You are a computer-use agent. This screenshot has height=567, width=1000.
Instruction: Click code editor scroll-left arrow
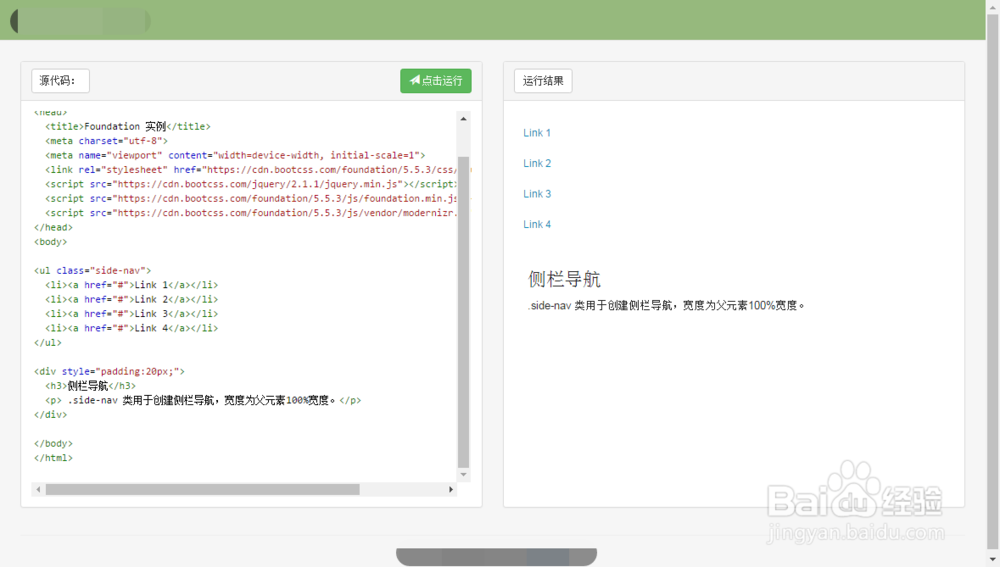point(38,489)
